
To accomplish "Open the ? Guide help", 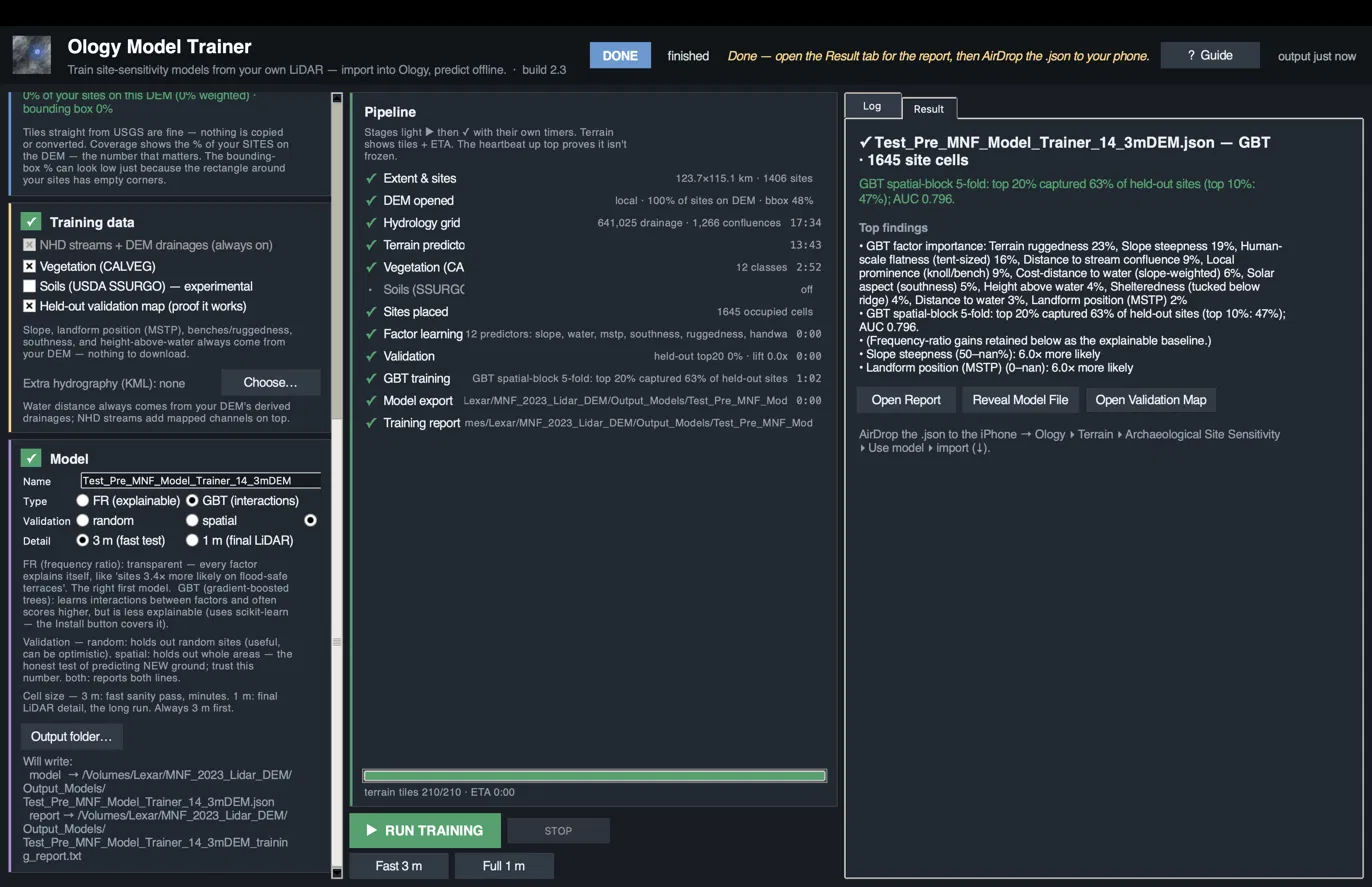I will (1210, 55).
